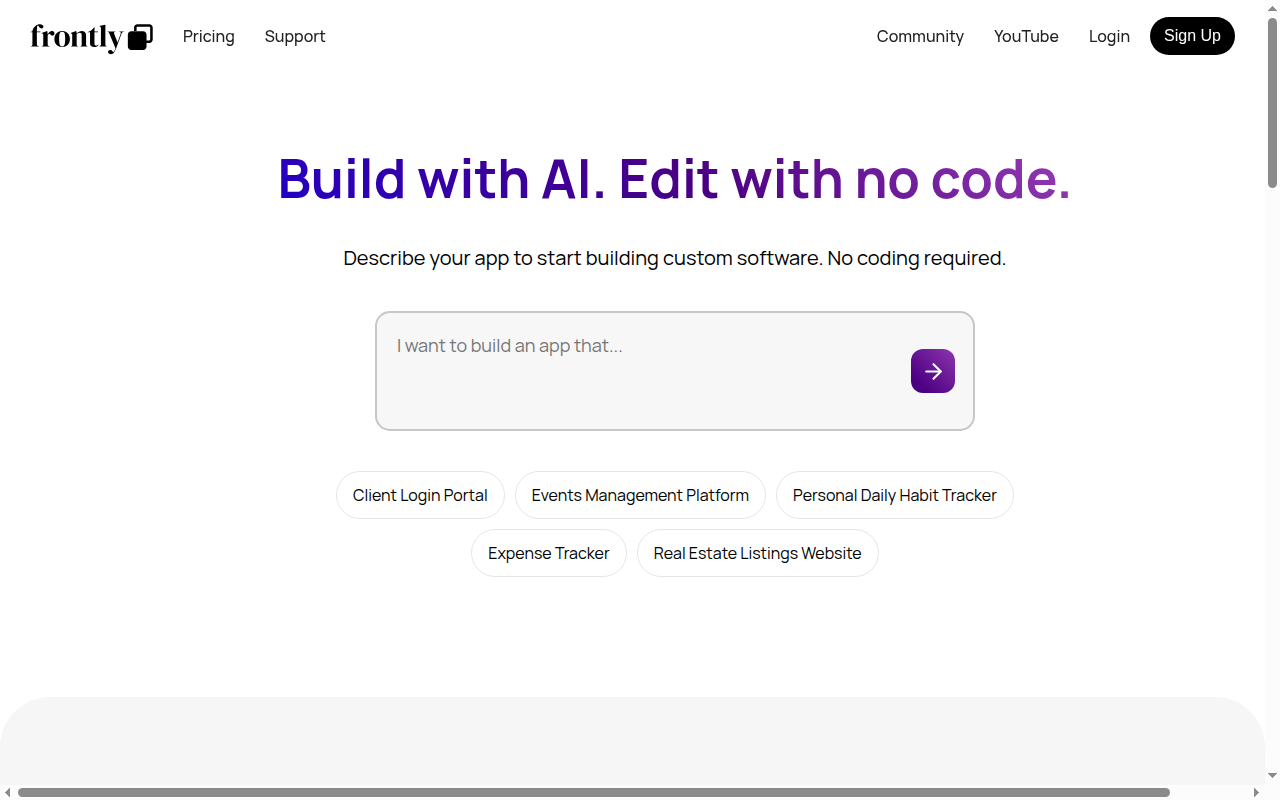Image resolution: width=1280 pixels, height=800 pixels.
Task: Open the Support page
Action: (295, 36)
